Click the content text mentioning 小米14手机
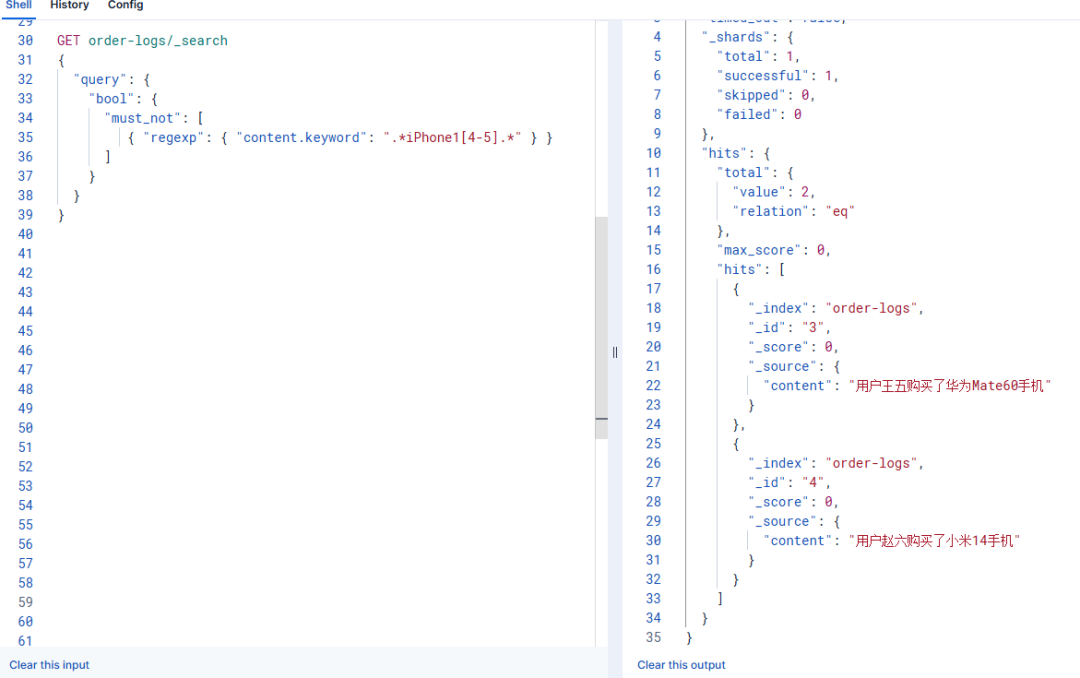The width and height of the screenshot is (1080, 678). [x=934, y=541]
